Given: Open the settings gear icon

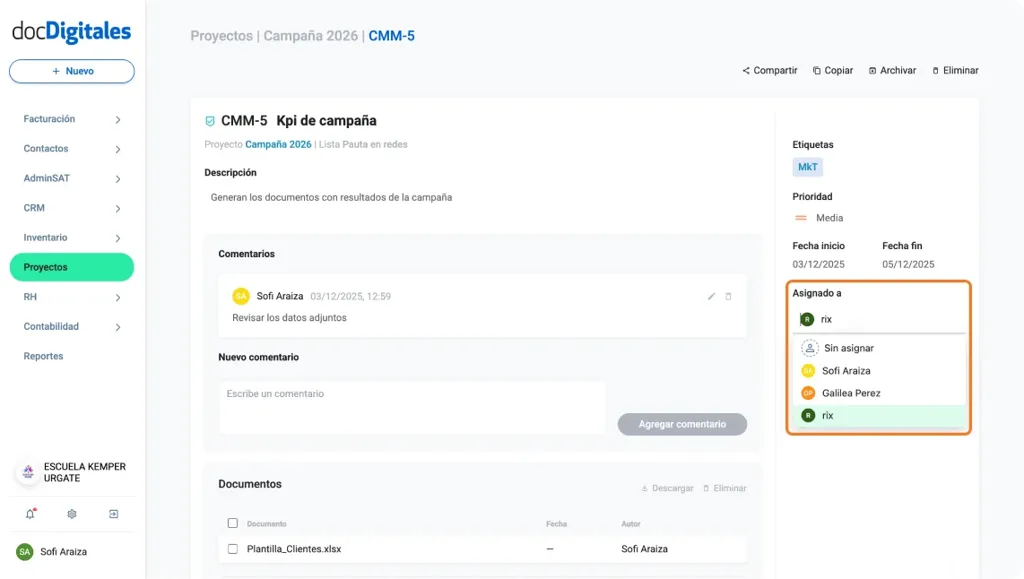Looking at the screenshot, I should pos(69,513).
